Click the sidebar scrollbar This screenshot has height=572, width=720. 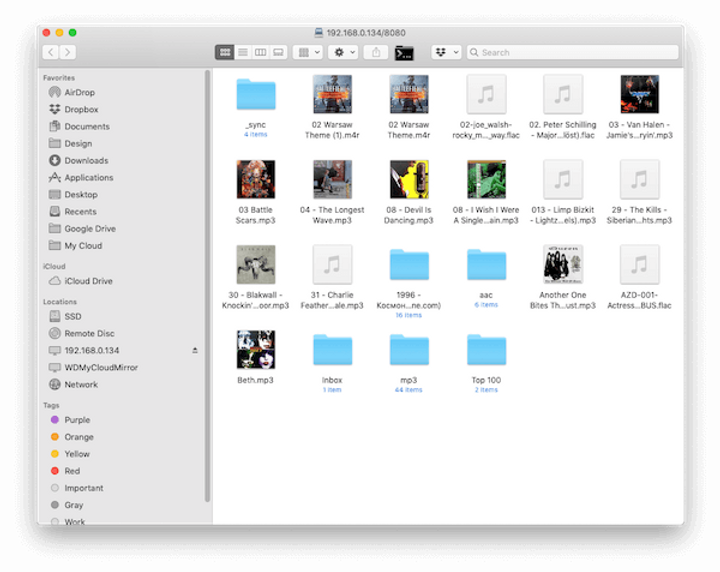[x=207, y=286]
